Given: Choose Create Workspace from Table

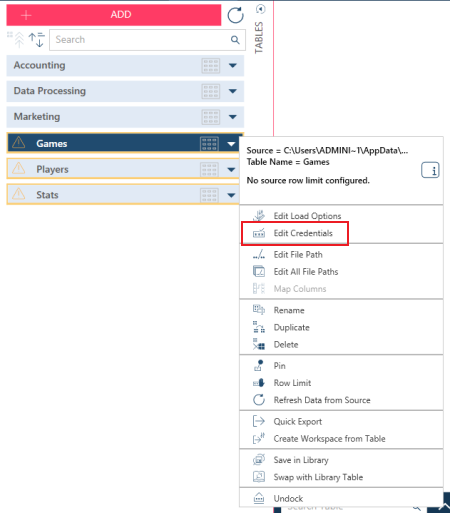Looking at the screenshot, I should (x=341, y=438).
